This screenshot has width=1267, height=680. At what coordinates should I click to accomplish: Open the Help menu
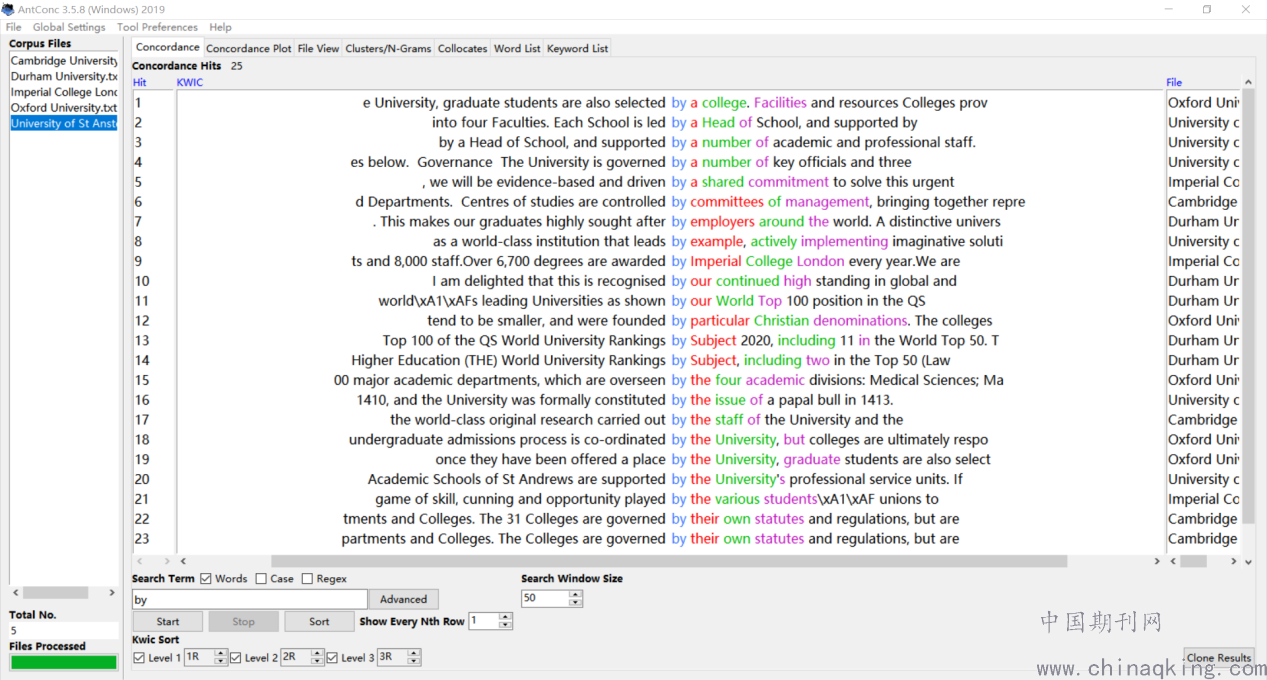(220, 27)
